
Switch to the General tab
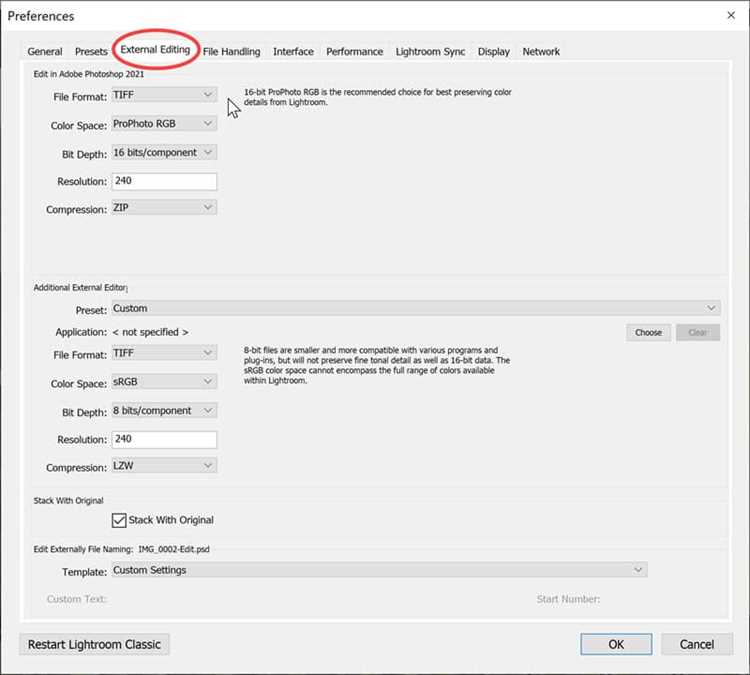click(44, 52)
